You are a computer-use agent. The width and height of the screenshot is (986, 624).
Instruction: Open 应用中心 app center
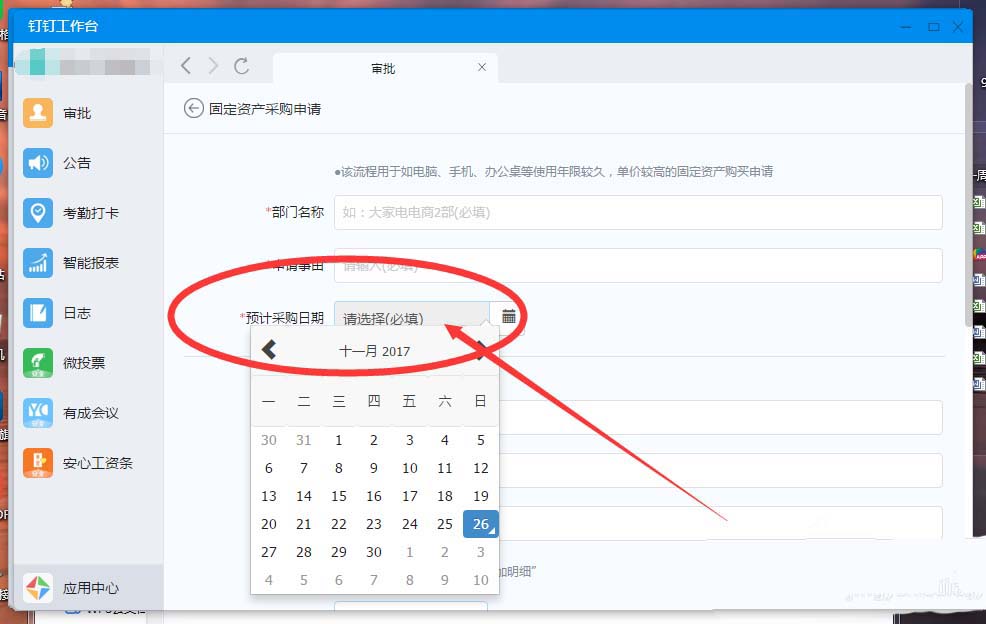(x=38, y=588)
